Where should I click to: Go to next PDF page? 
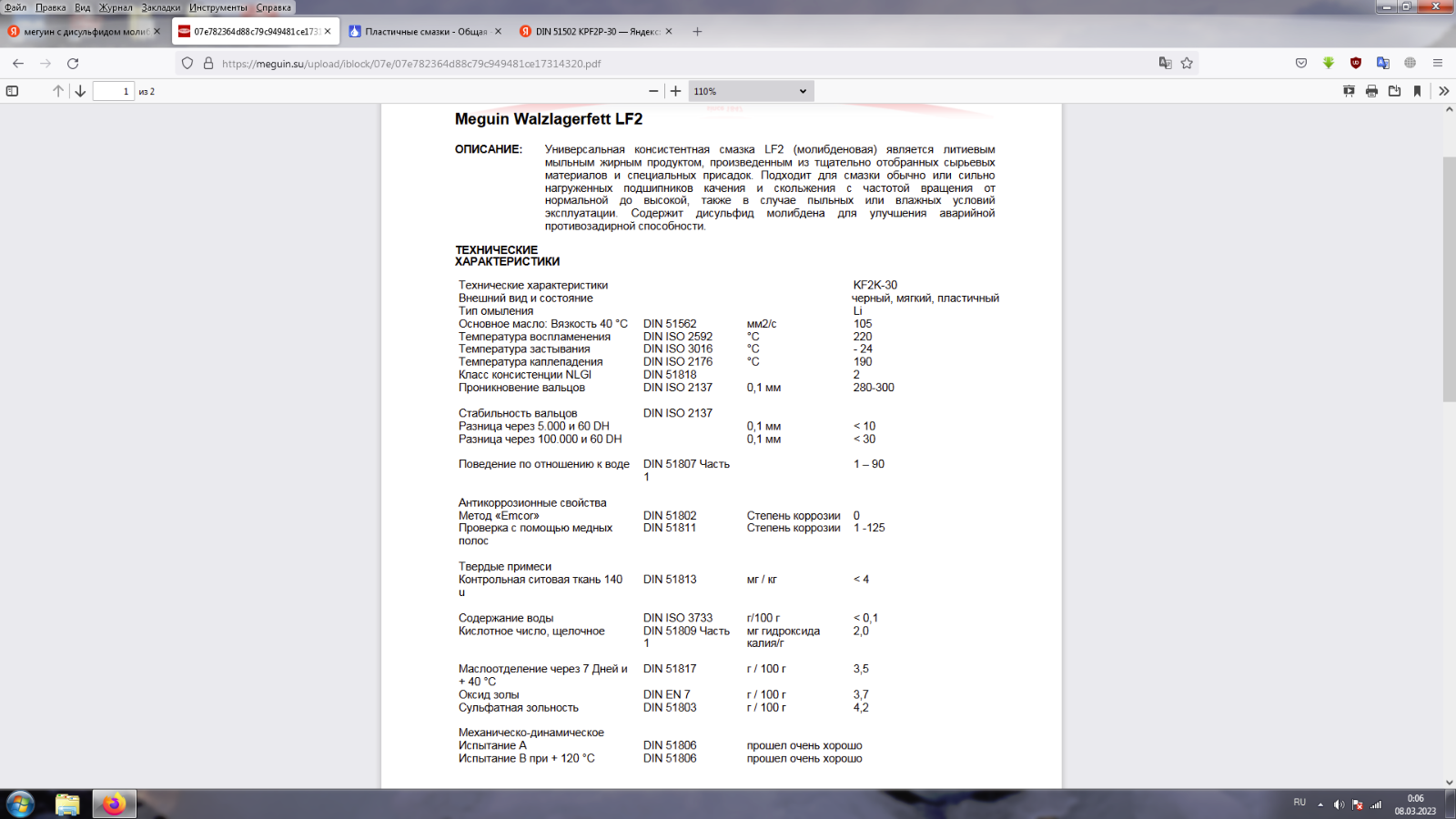tap(80, 91)
